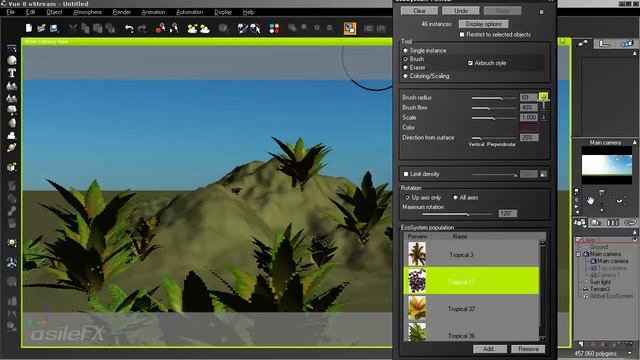
Task: Open atmosphere editor cloud icon
Action: [x=204, y=29]
